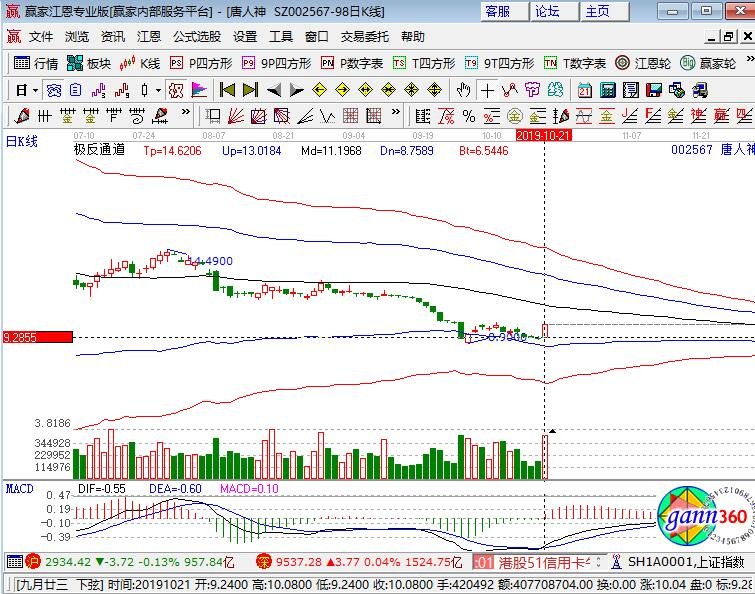Click the purple 节 node icon
This screenshot has height=594, width=755.
(533, 90)
